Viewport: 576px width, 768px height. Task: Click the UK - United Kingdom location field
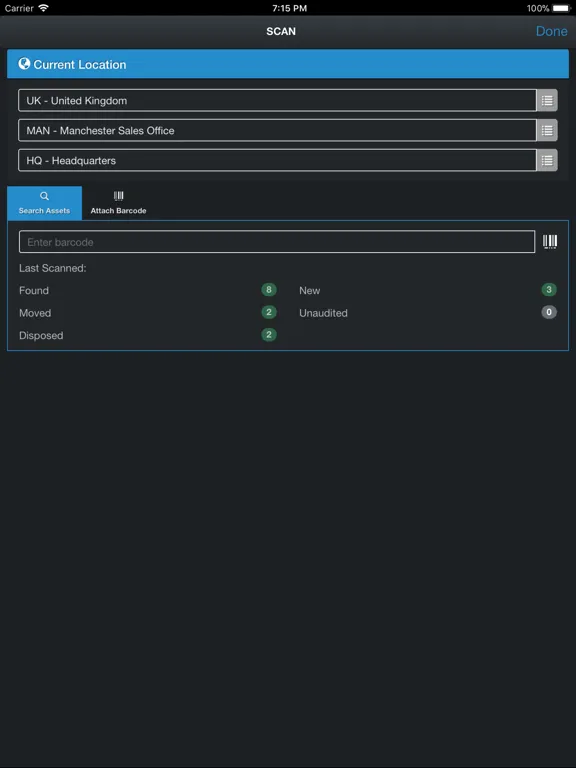pos(277,100)
